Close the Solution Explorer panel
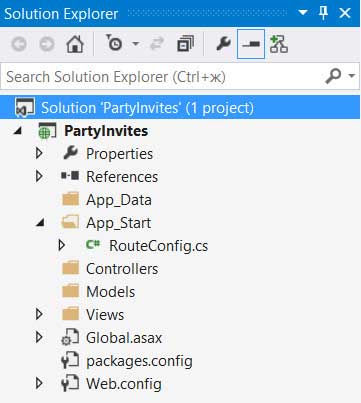The width and height of the screenshot is (361, 403). tap(344, 13)
